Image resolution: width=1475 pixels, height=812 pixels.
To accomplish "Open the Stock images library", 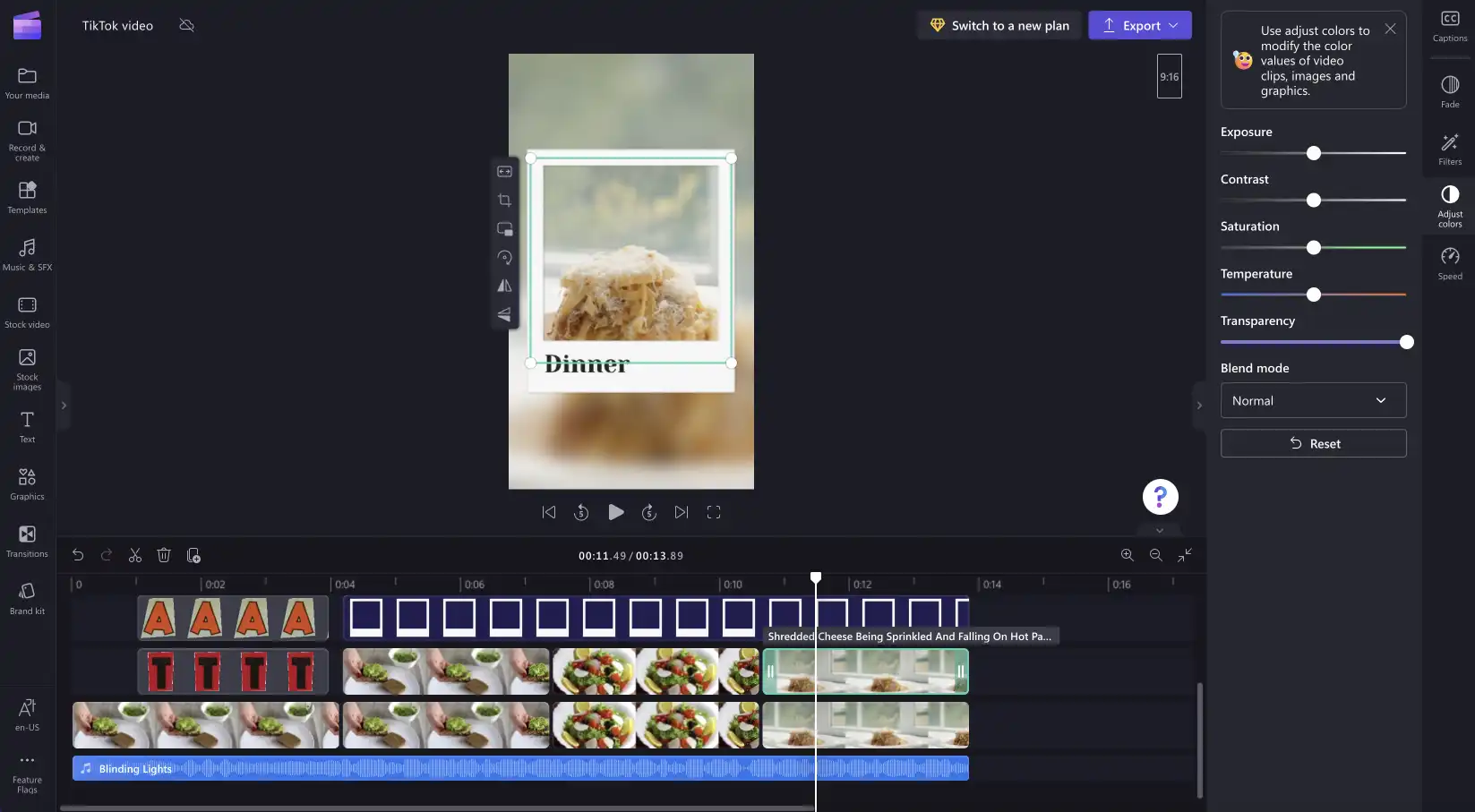I will tap(27, 369).
